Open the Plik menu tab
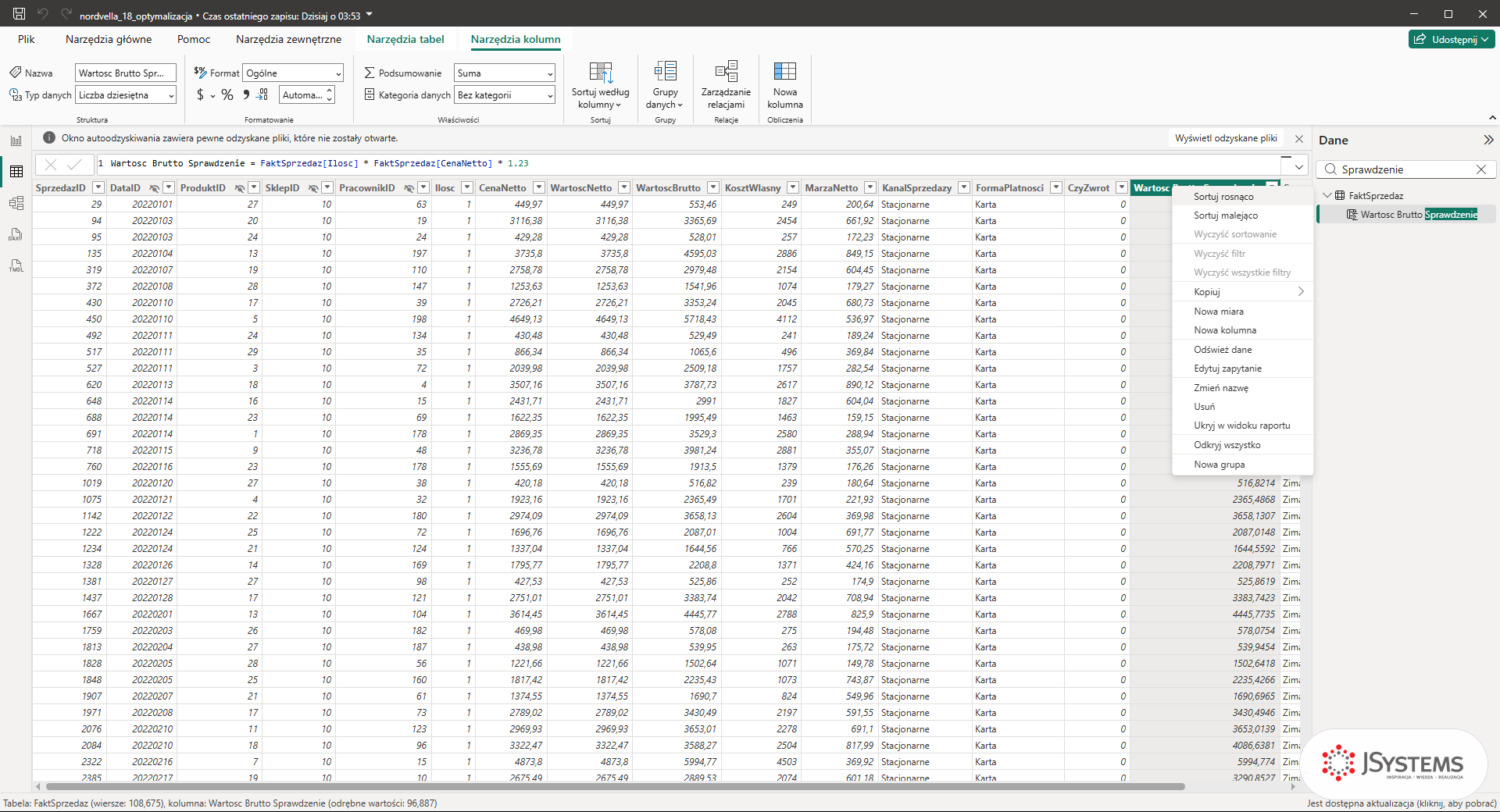 coord(27,39)
